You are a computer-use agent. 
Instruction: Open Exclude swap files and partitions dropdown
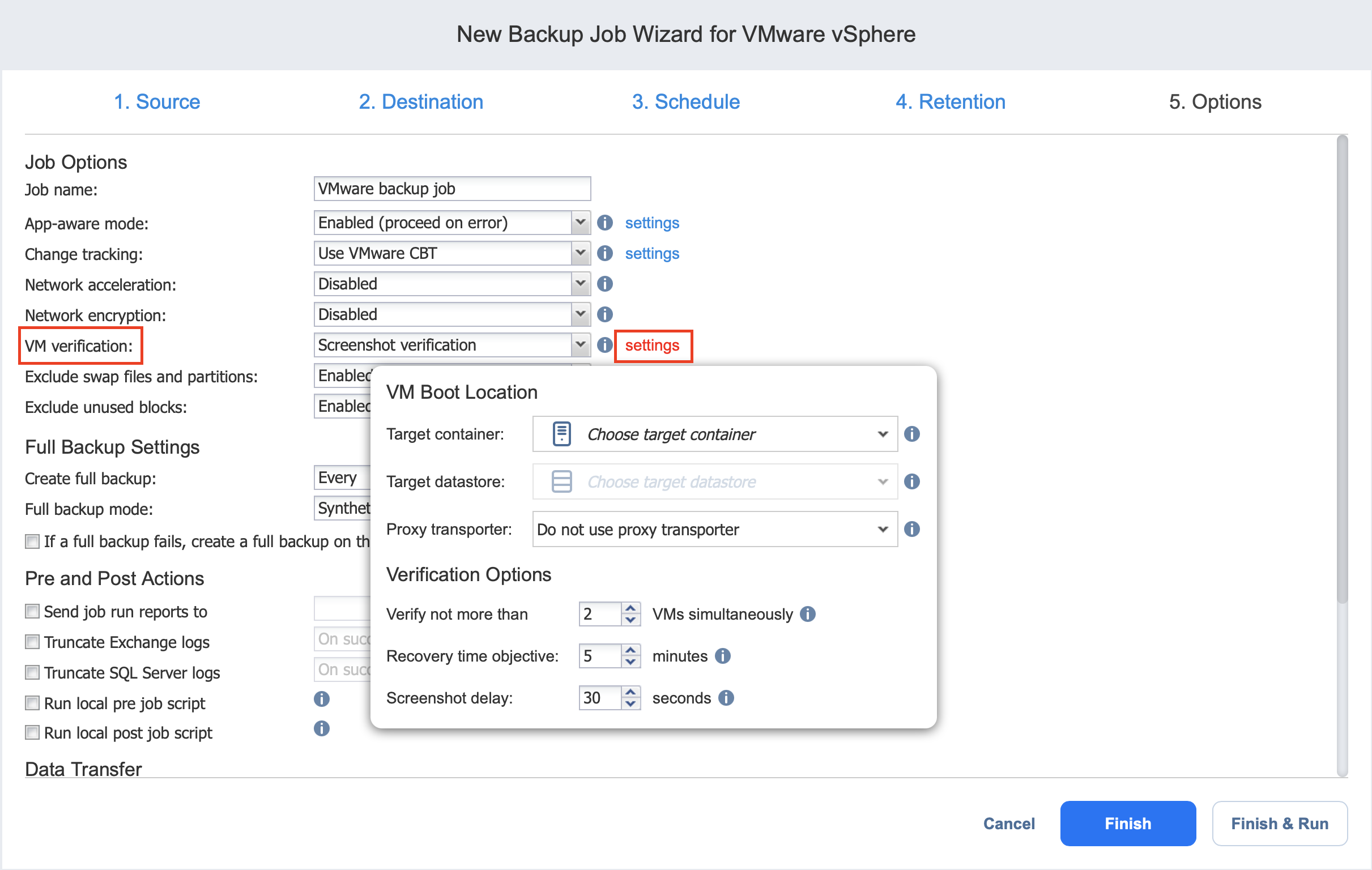click(x=342, y=376)
